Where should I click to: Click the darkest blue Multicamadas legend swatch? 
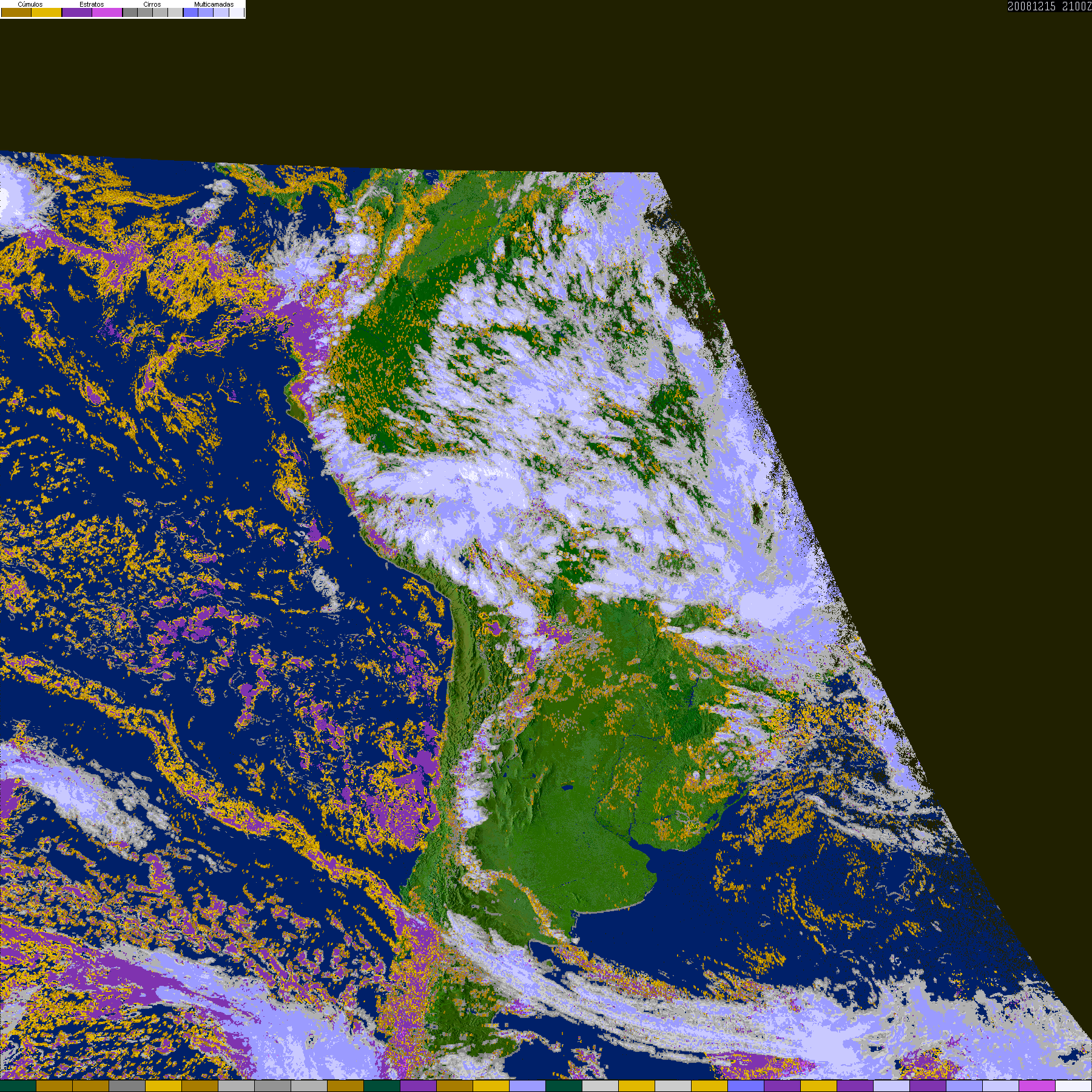click(x=191, y=12)
